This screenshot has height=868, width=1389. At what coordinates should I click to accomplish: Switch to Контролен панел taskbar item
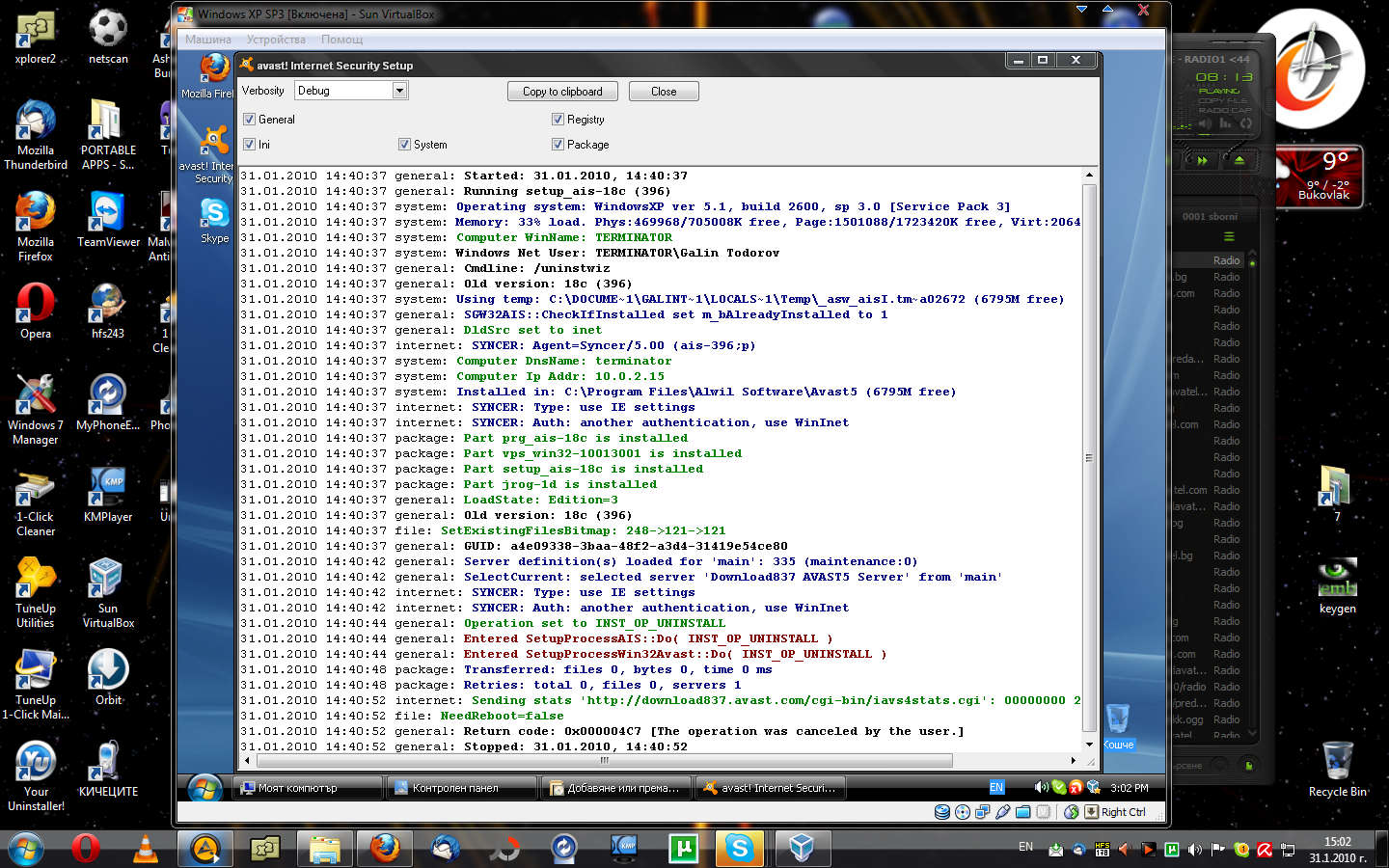[461, 788]
